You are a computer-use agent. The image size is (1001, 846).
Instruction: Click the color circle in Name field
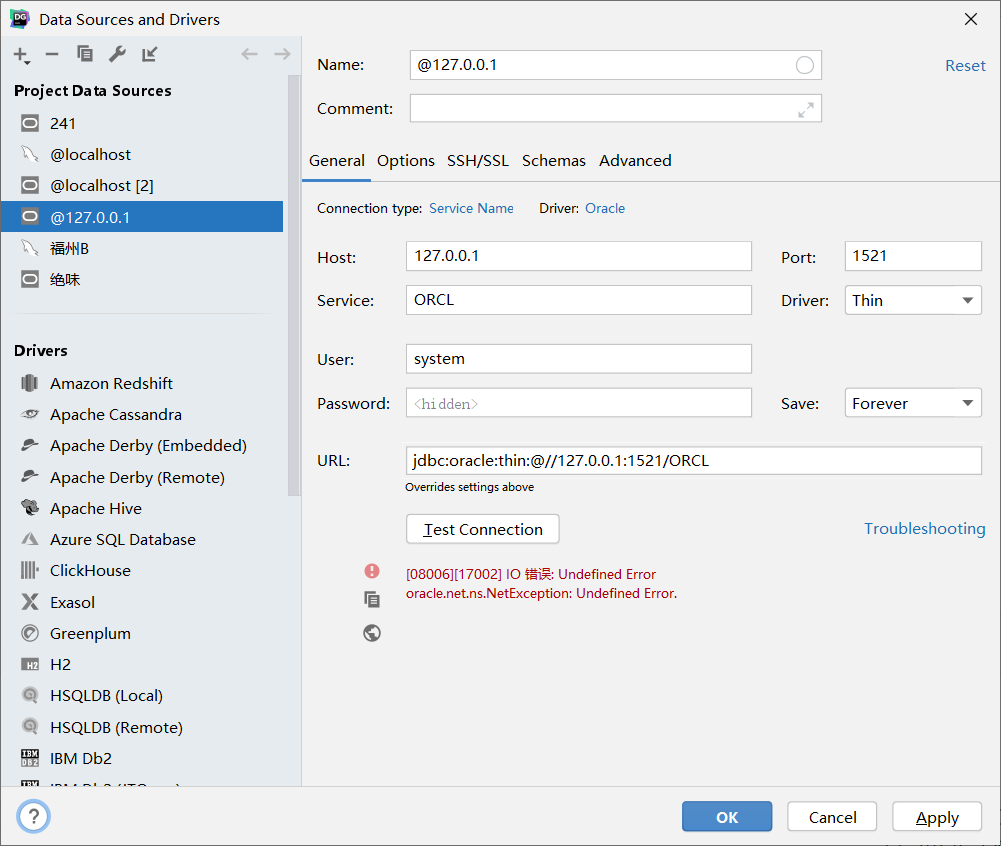[x=804, y=65]
